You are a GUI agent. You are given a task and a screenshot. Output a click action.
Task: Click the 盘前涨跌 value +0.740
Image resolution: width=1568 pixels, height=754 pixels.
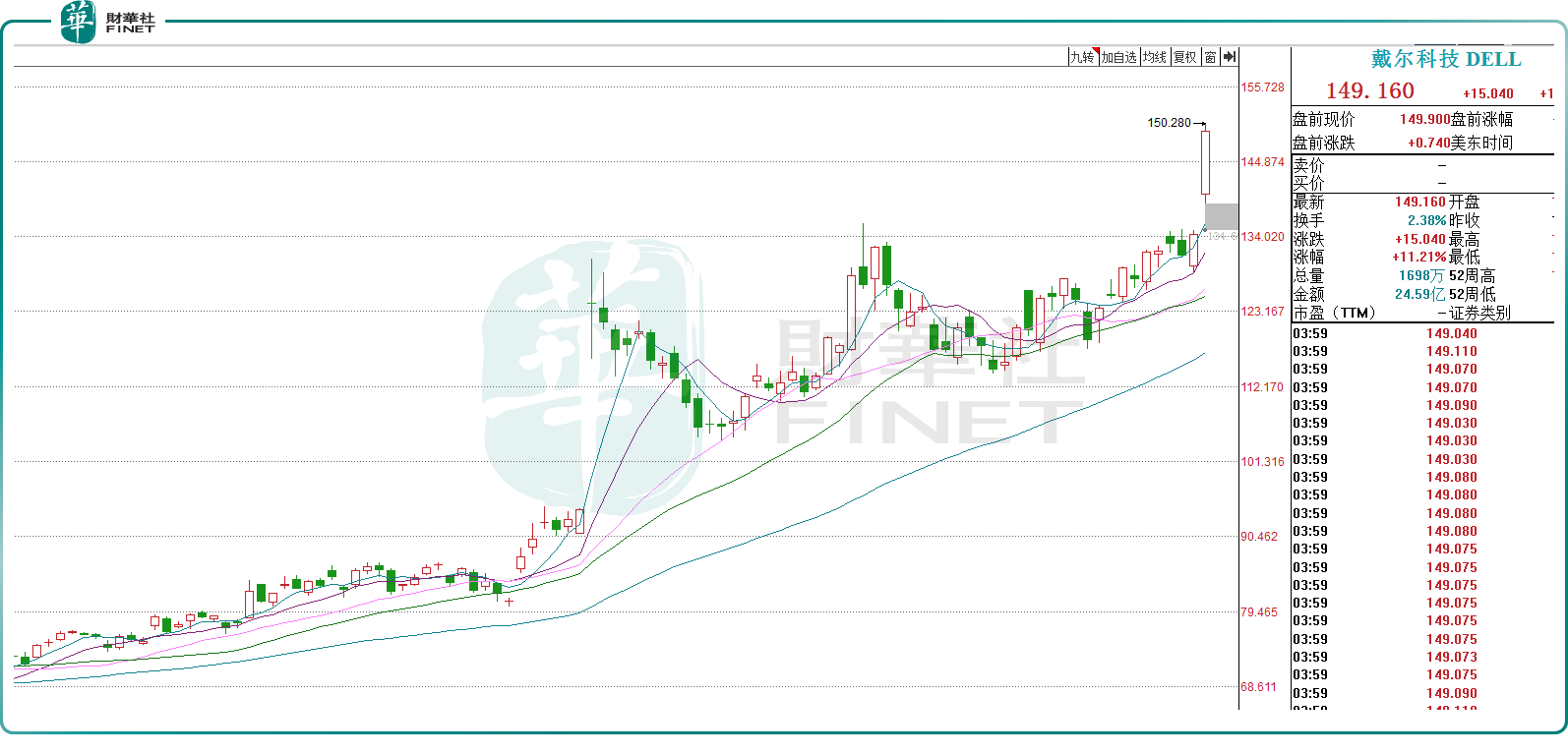click(1429, 143)
